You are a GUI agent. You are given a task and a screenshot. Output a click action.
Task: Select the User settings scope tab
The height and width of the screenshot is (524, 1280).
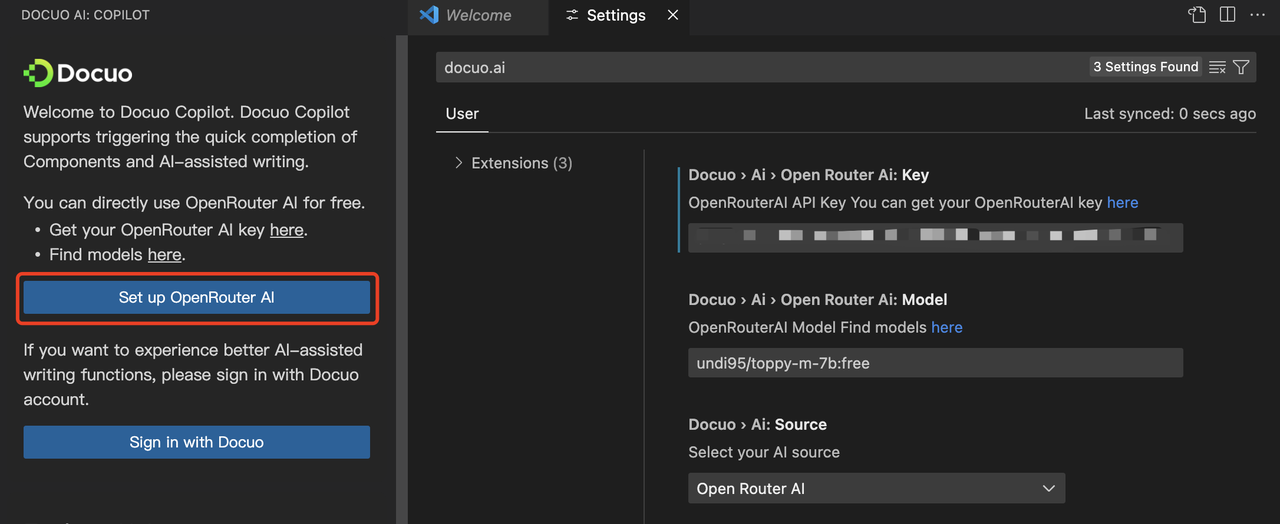click(x=462, y=114)
